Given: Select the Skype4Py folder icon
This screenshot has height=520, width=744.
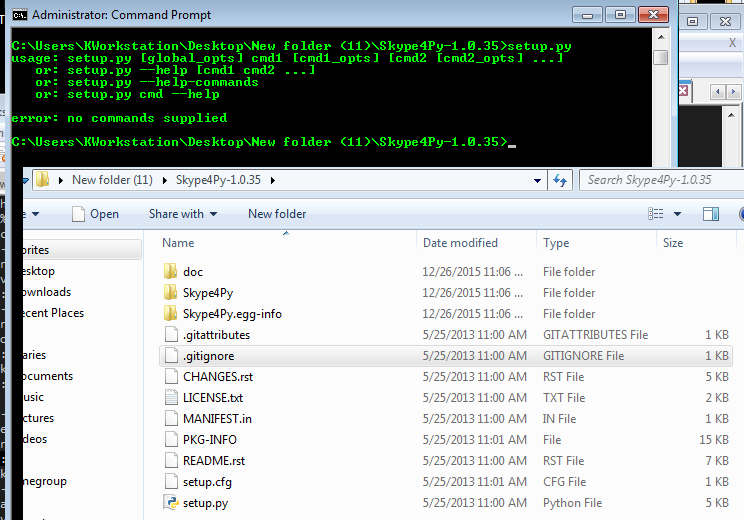Looking at the screenshot, I should (170, 292).
